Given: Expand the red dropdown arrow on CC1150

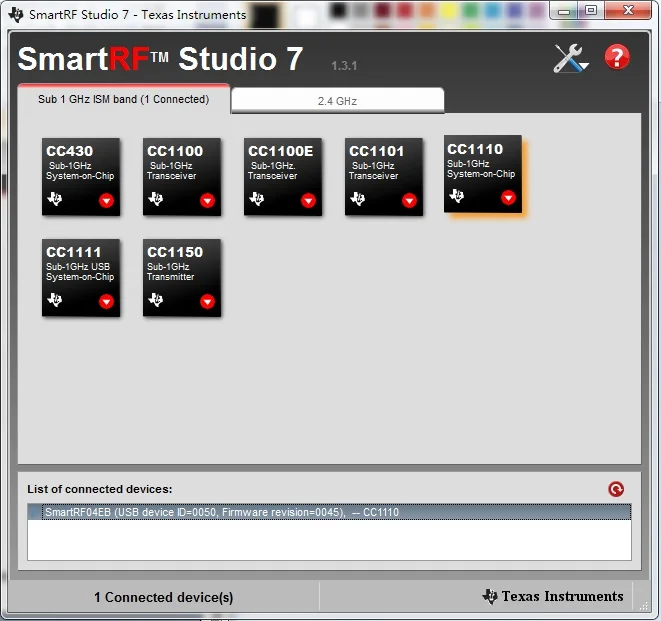Looking at the screenshot, I should click(x=207, y=301).
